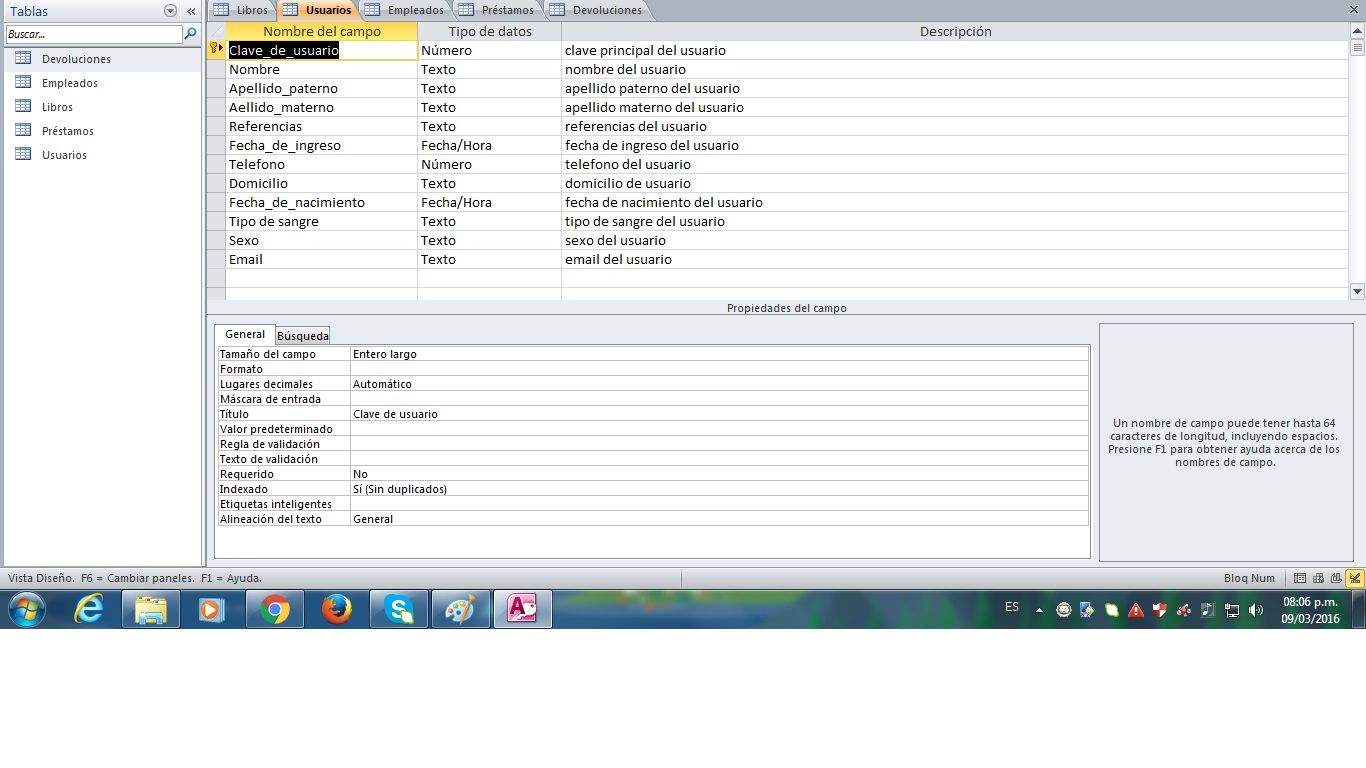Click the Buscar search input field
1366x768 pixels.
point(93,34)
